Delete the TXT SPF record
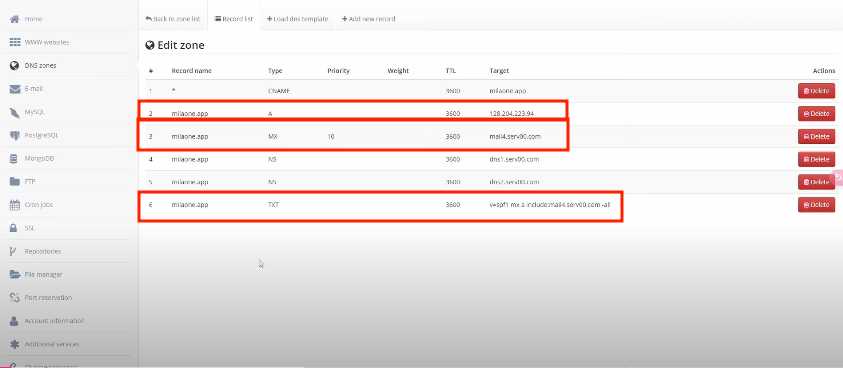 click(x=816, y=205)
